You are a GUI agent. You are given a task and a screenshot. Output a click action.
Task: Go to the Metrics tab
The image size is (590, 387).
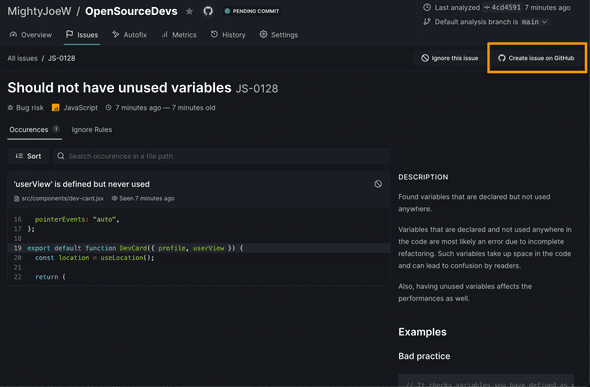point(179,35)
